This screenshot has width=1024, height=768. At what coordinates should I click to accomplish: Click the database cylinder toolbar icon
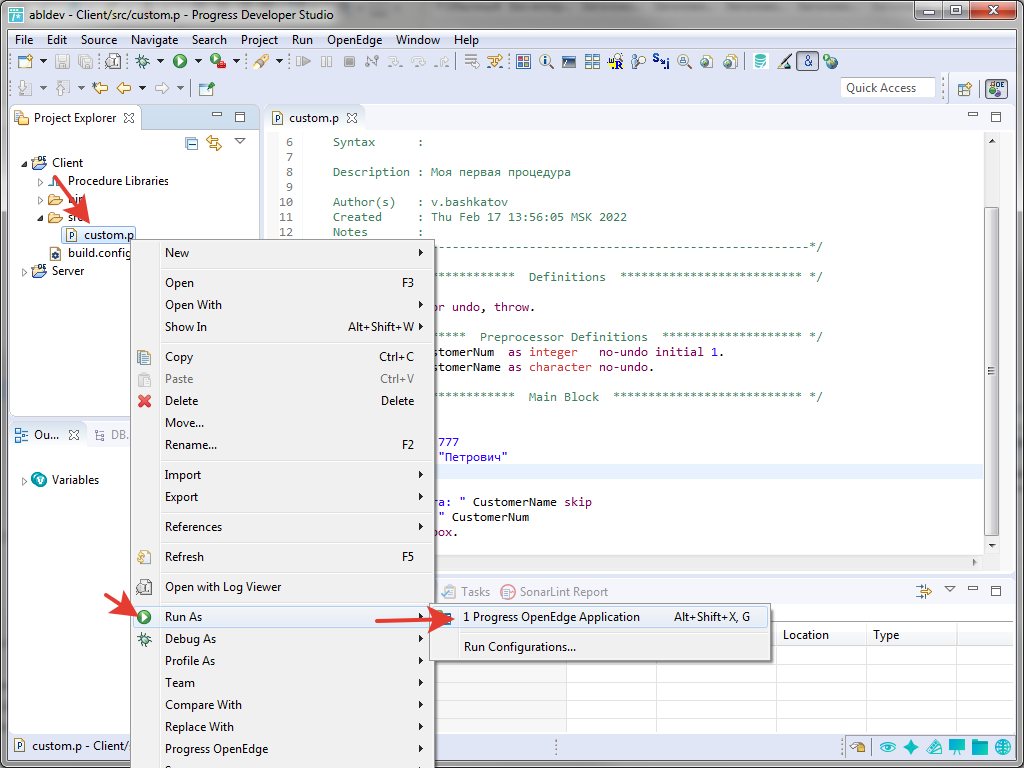760,62
